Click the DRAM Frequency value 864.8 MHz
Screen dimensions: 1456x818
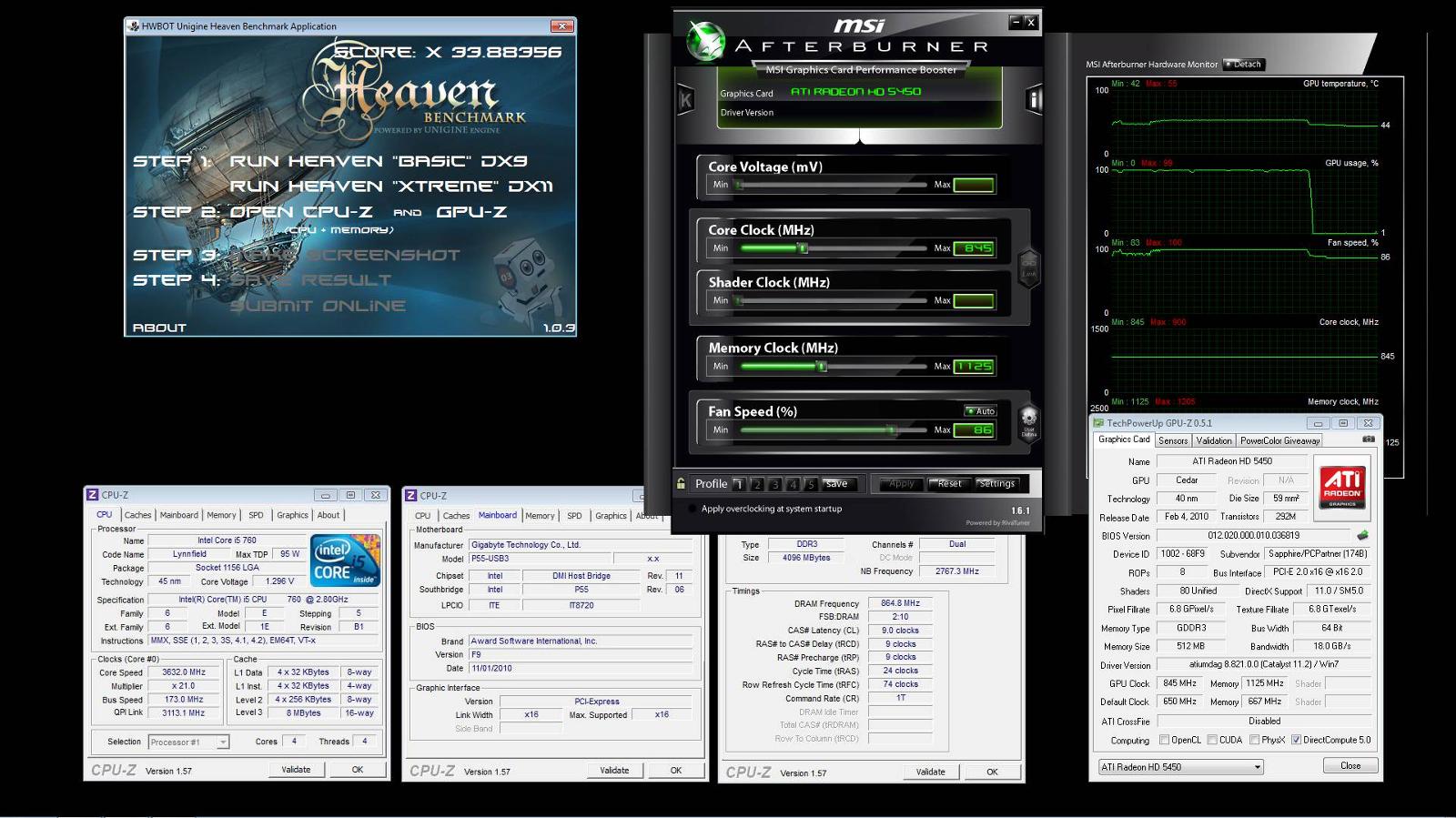[900, 603]
